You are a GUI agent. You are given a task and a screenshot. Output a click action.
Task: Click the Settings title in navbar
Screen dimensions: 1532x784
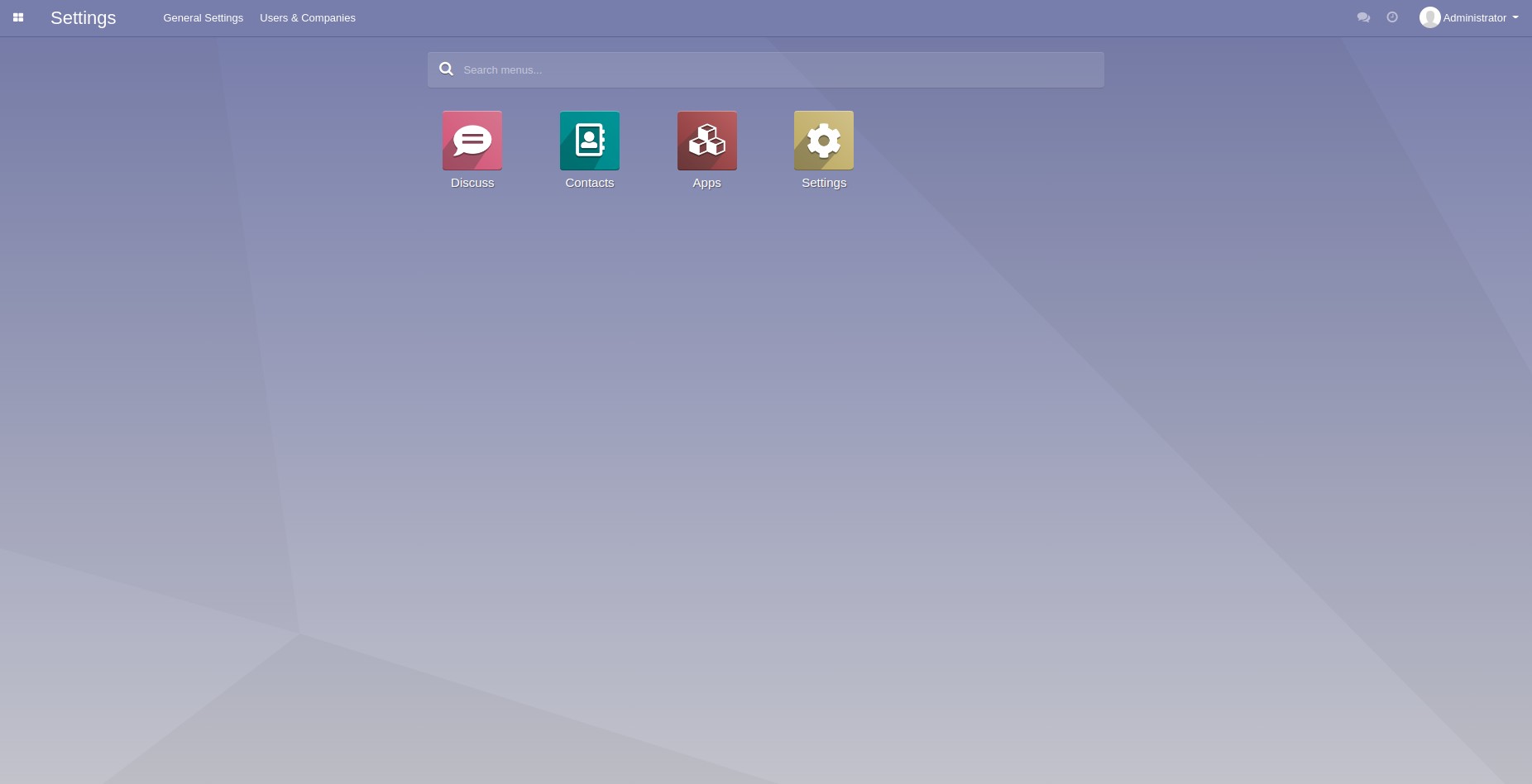(x=84, y=17)
